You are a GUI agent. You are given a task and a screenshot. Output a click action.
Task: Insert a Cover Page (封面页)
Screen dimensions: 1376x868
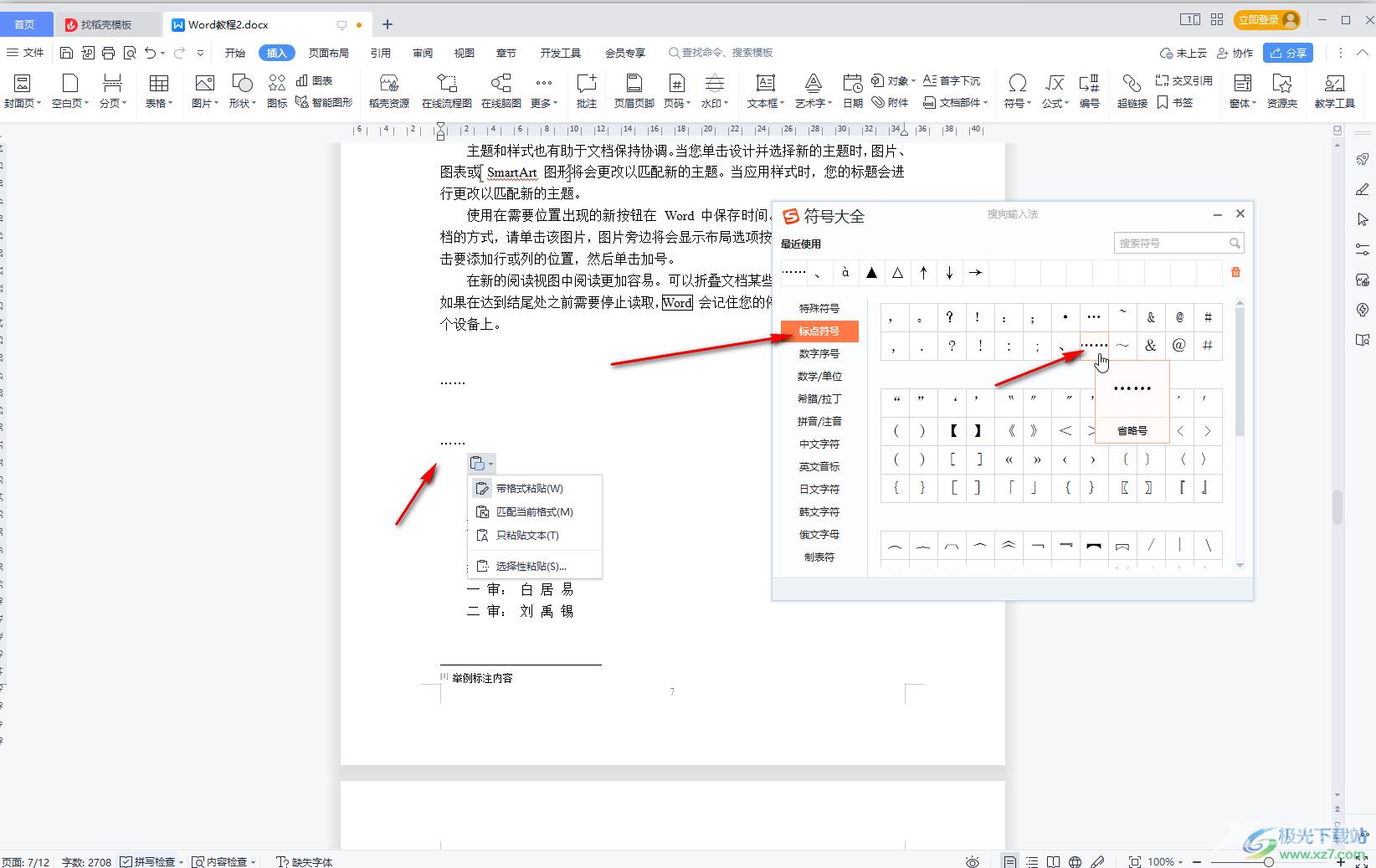[x=23, y=91]
